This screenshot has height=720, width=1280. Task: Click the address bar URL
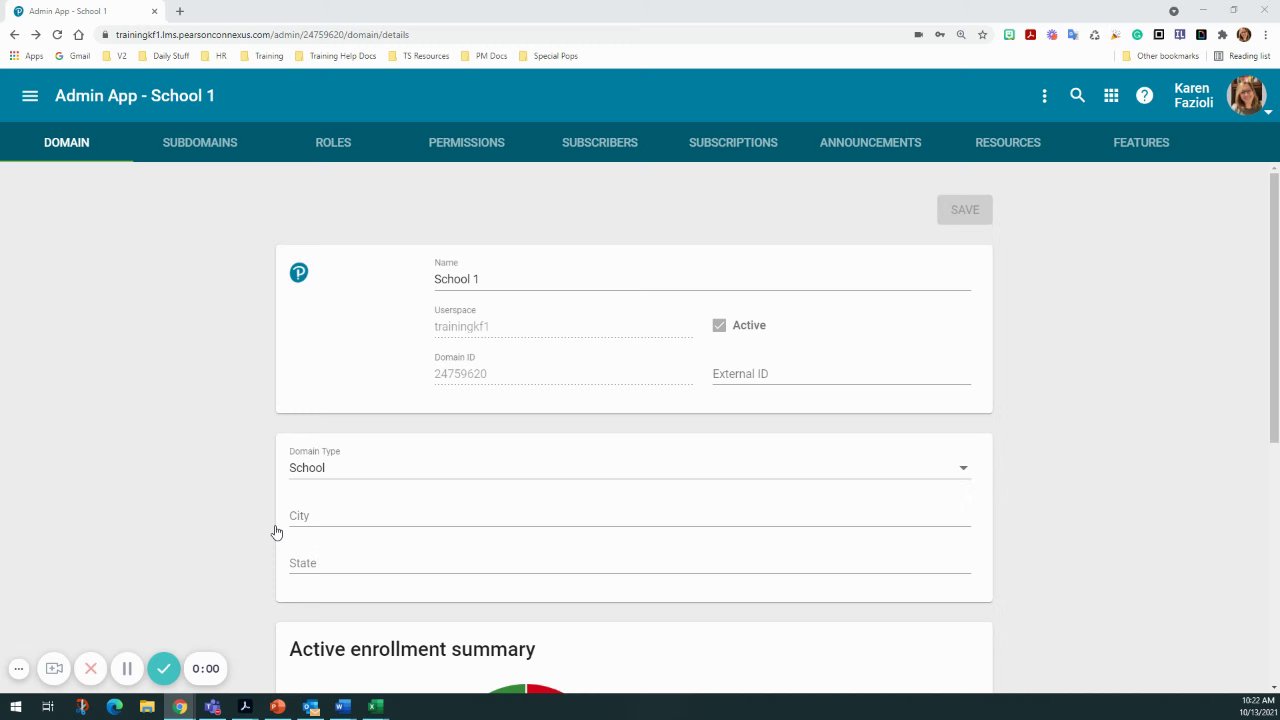(x=262, y=34)
